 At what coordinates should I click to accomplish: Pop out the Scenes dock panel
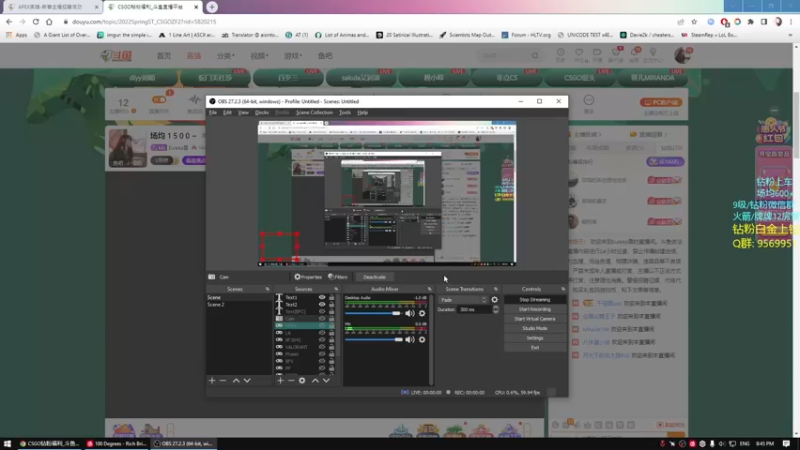[267, 289]
